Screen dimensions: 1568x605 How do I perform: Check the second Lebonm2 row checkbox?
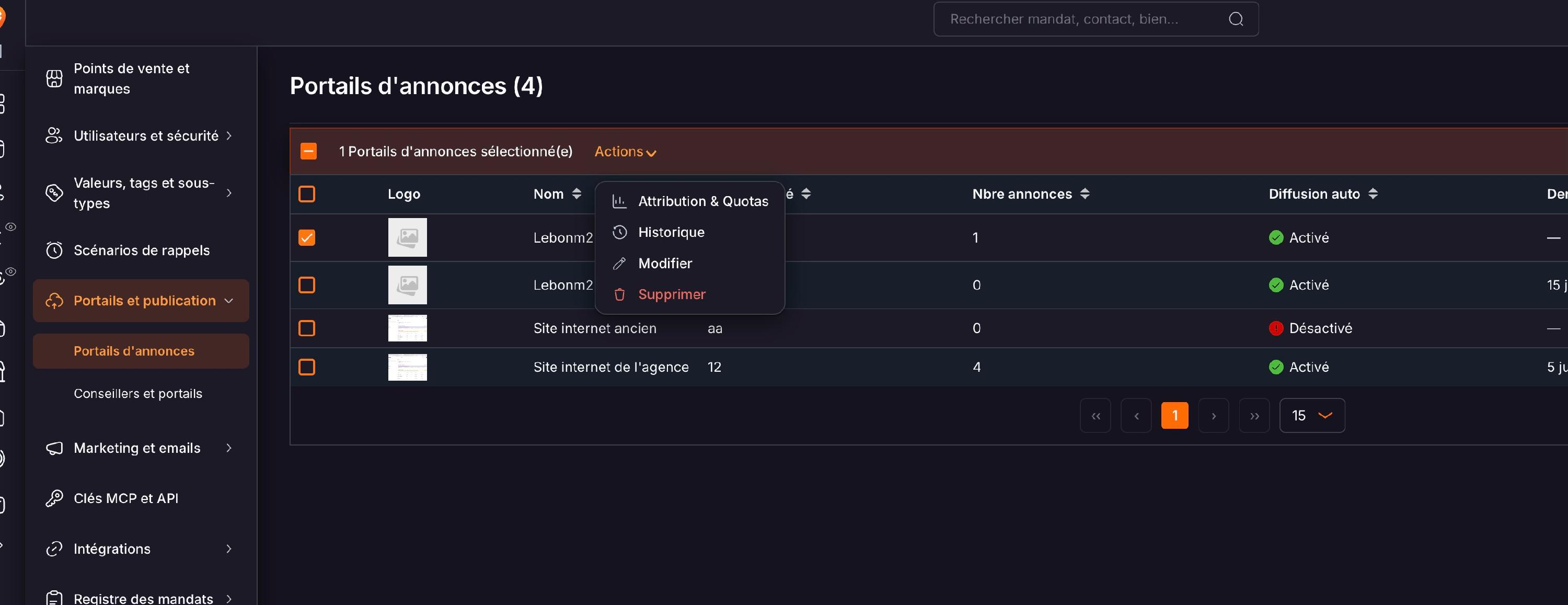307,285
